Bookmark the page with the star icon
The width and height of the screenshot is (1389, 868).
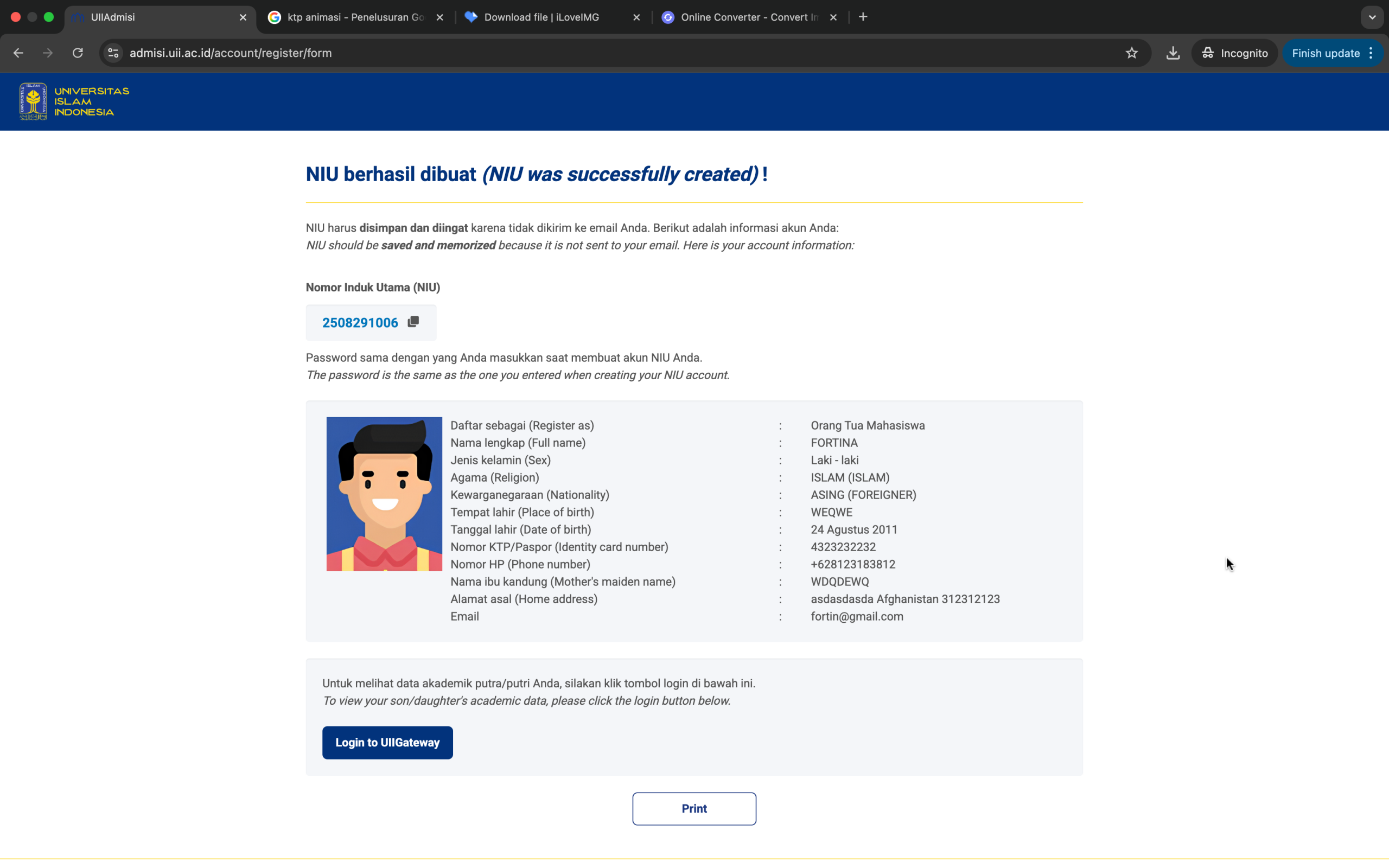[x=1132, y=53]
